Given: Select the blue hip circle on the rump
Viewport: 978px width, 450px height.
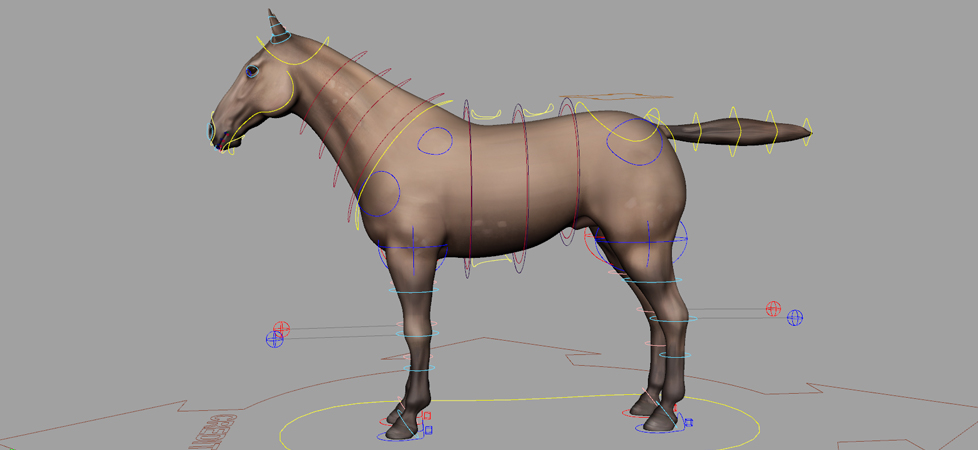Looking at the screenshot, I should coord(633,142).
